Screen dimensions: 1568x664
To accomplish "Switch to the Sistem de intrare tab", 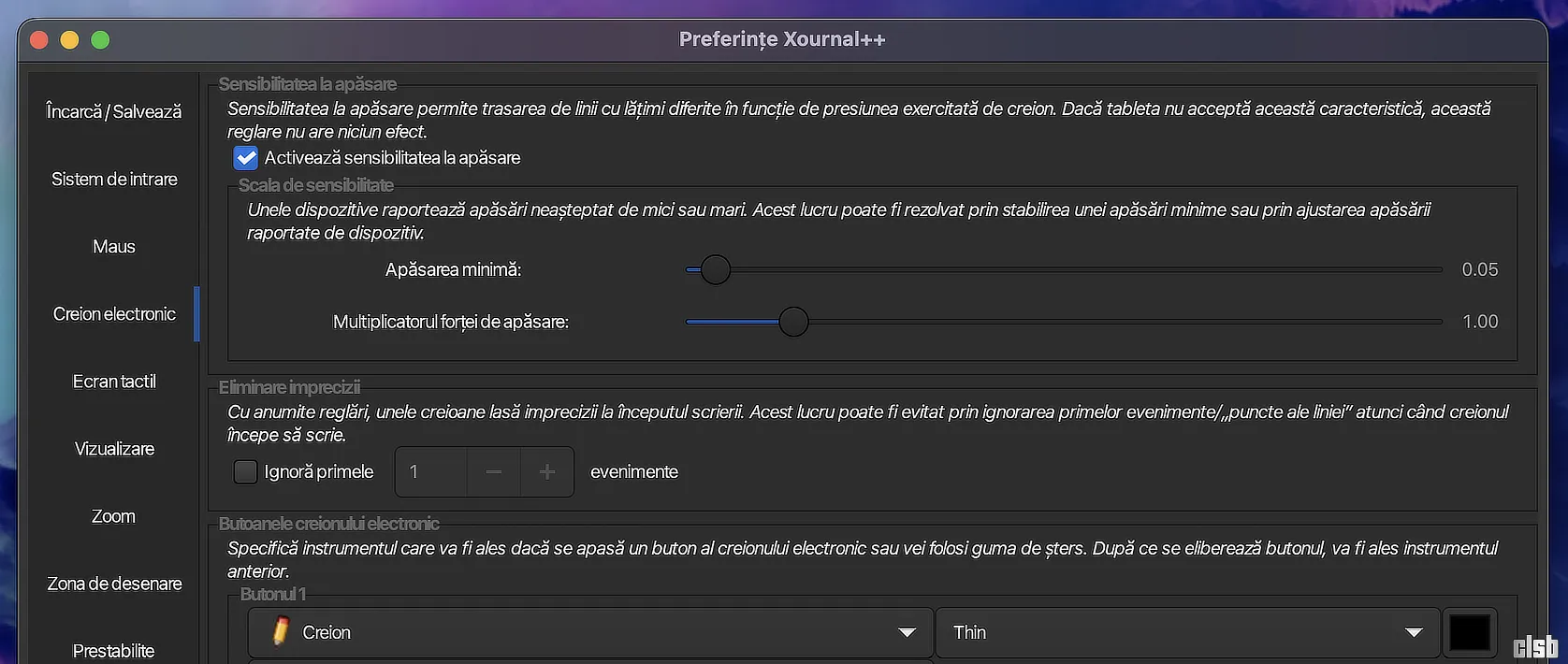I will 114,180.
